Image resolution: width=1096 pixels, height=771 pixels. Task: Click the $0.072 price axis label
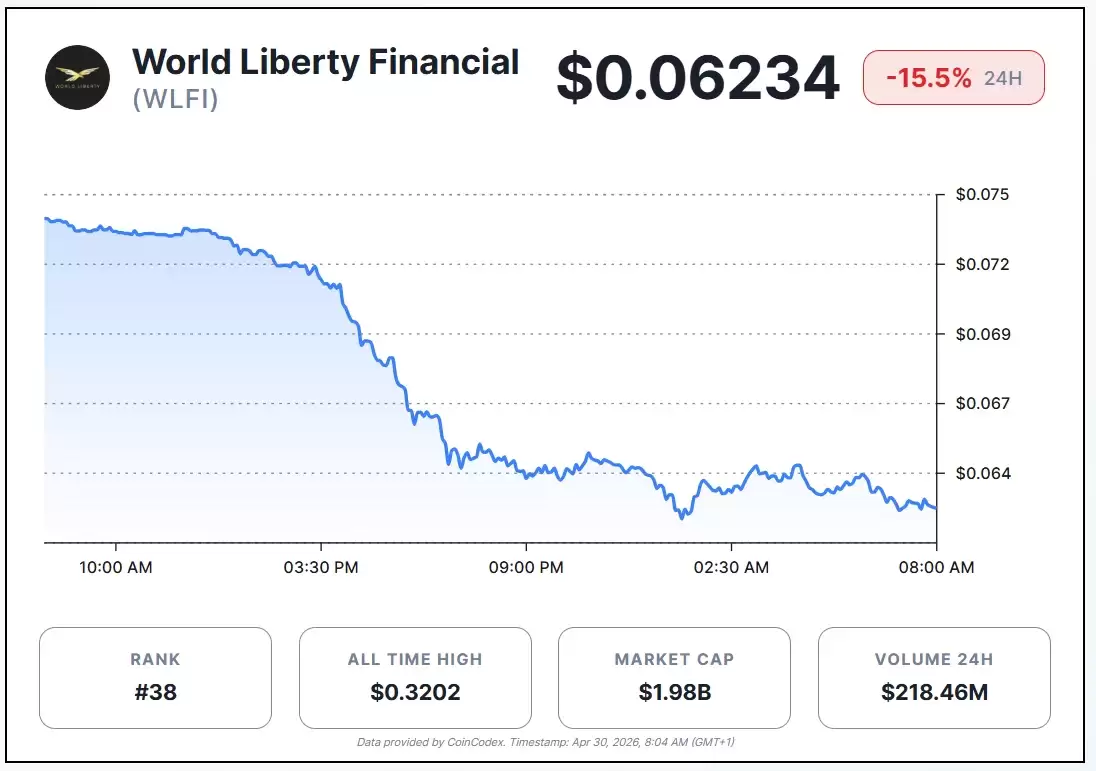point(983,264)
